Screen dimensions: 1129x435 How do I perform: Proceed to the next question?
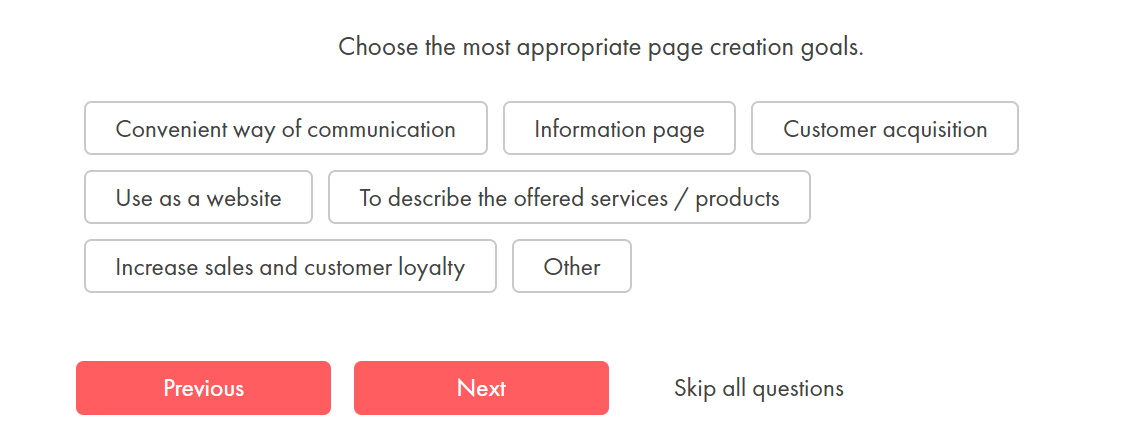coord(482,388)
